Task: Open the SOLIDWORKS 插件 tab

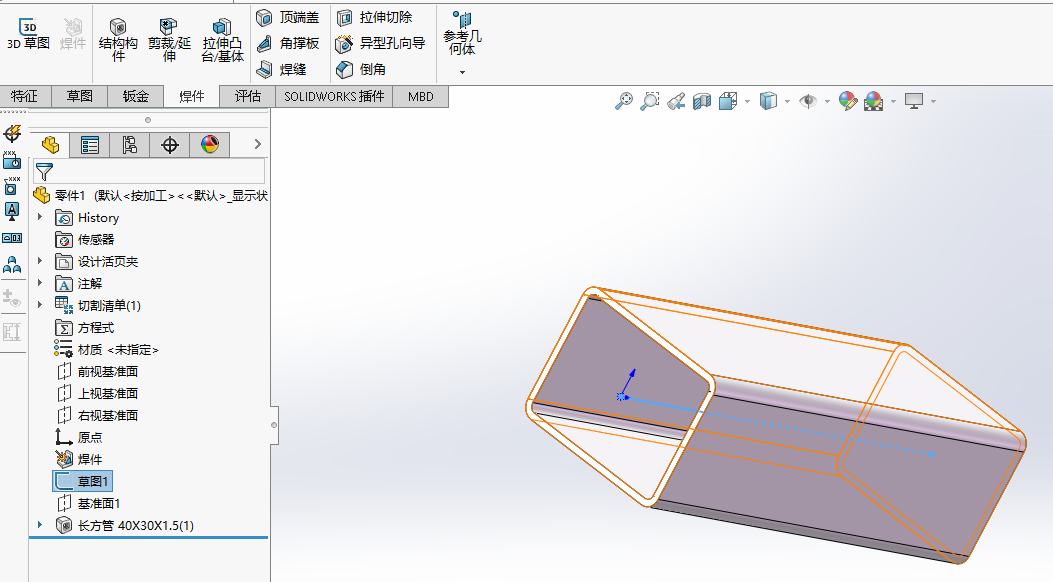Action: pos(334,97)
